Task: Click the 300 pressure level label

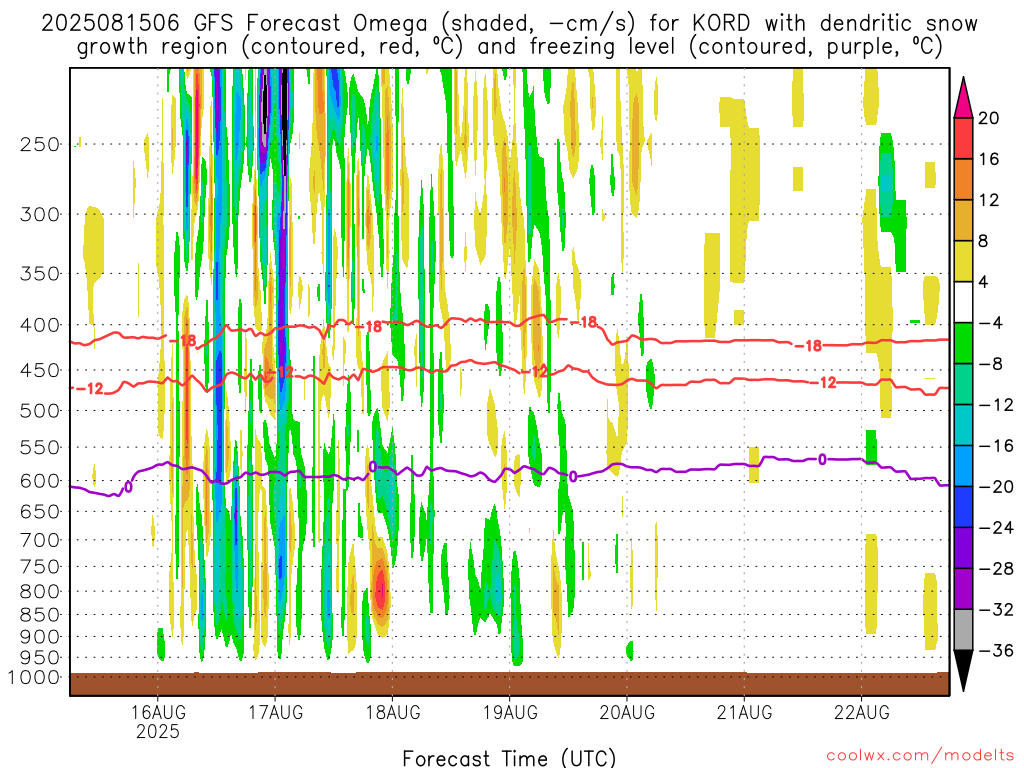Action: 40,214
